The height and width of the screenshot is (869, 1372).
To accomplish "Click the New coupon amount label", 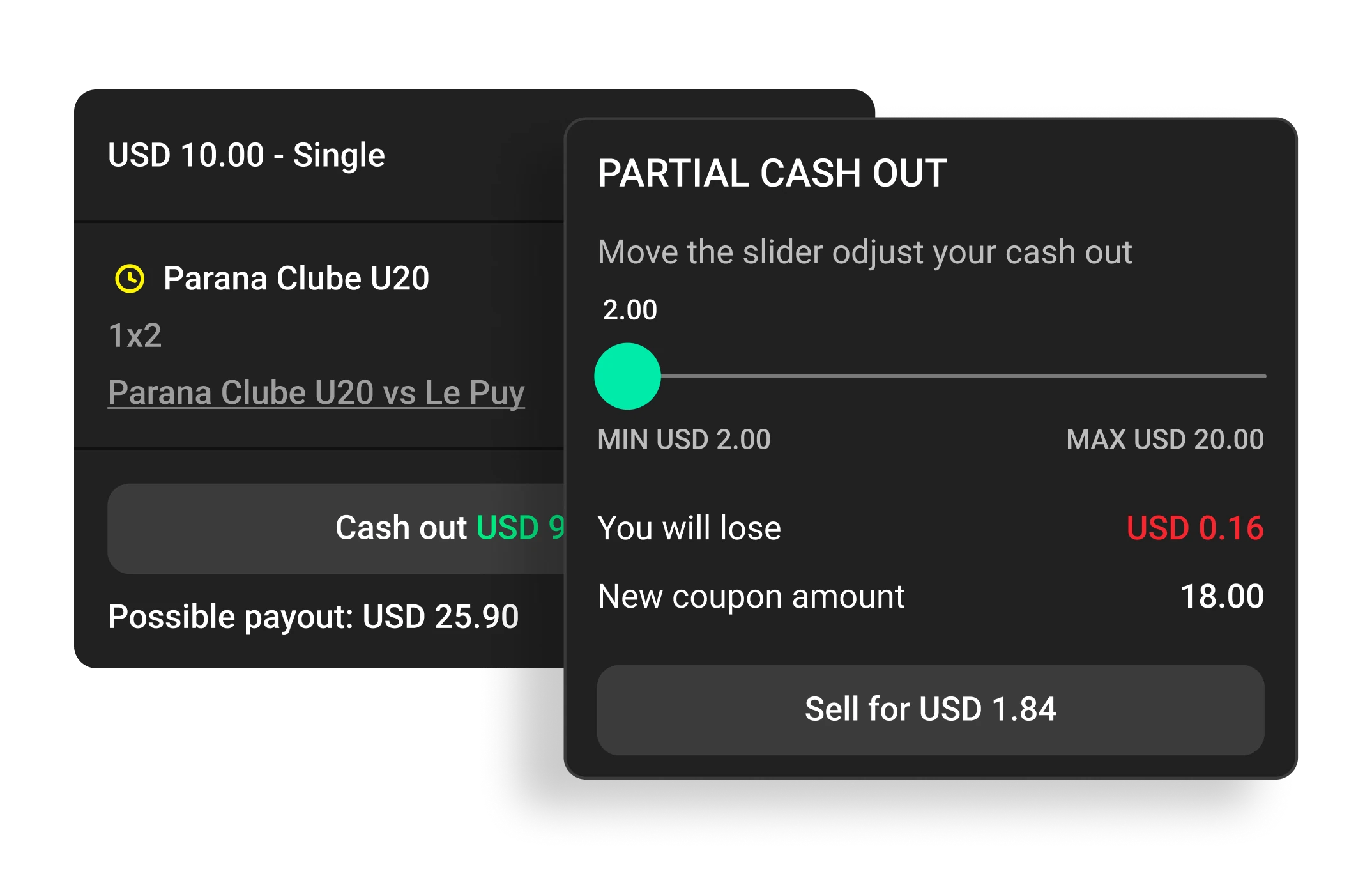I will [751, 597].
